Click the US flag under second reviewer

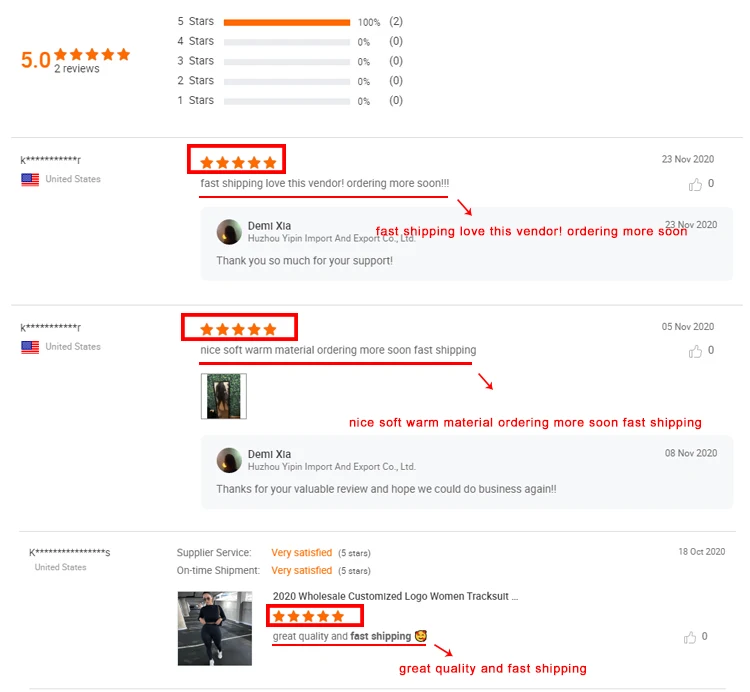(30, 347)
